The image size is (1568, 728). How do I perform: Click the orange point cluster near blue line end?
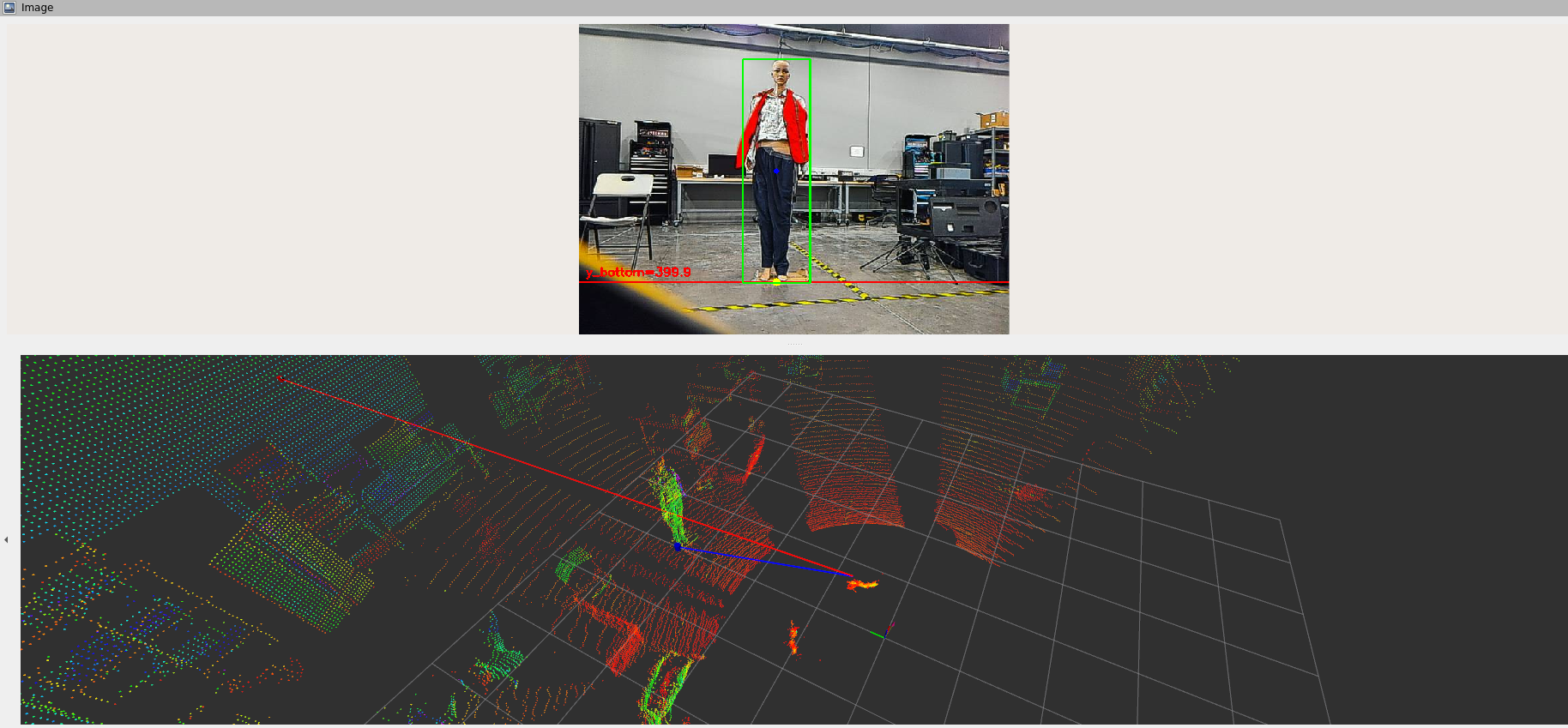[x=862, y=585]
